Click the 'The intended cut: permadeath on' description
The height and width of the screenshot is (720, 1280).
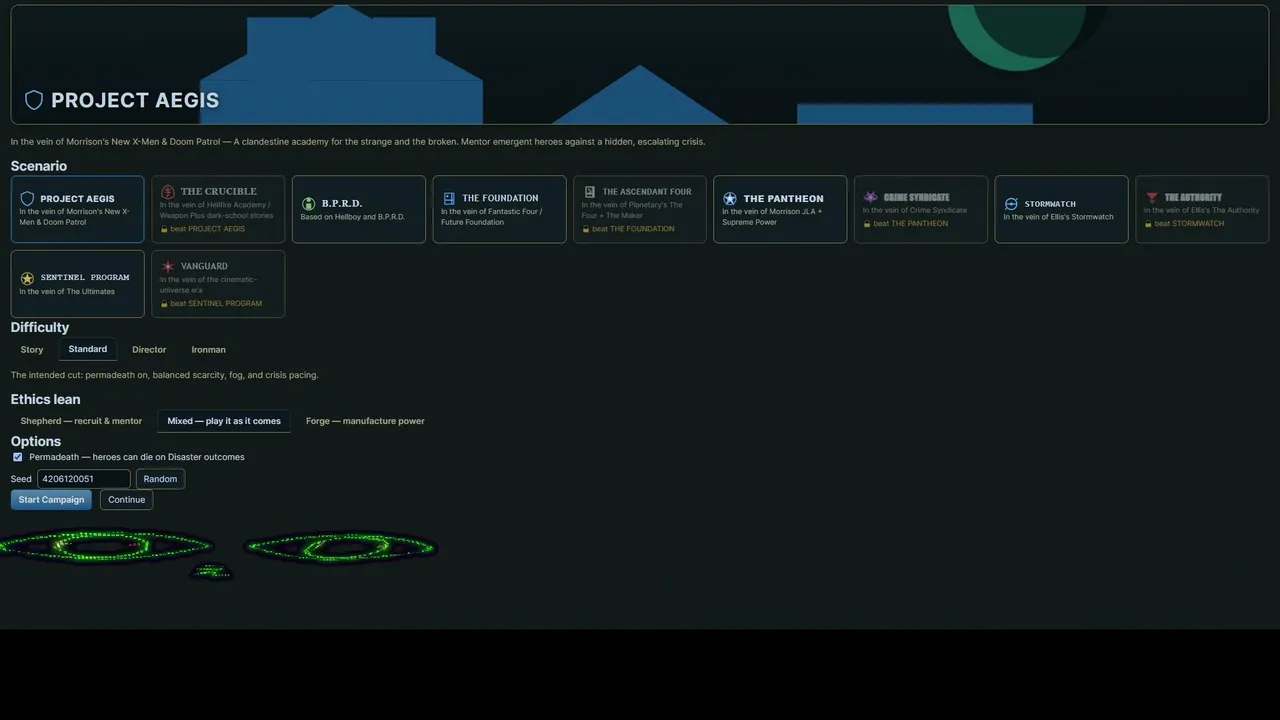[x=165, y=375]
